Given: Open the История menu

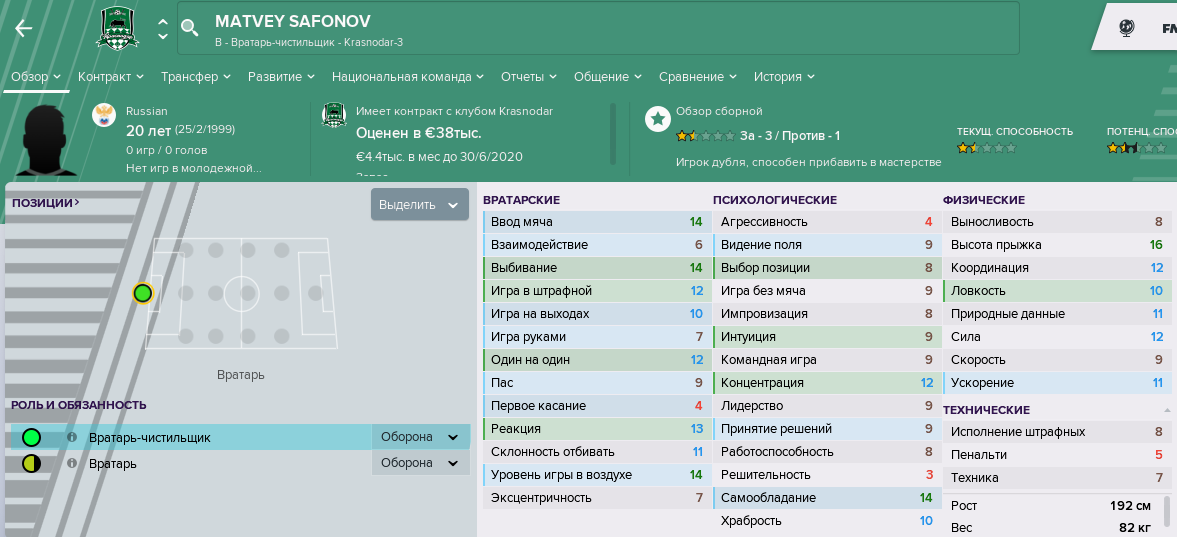Looking at the screenshot, I should pos(784,77).
